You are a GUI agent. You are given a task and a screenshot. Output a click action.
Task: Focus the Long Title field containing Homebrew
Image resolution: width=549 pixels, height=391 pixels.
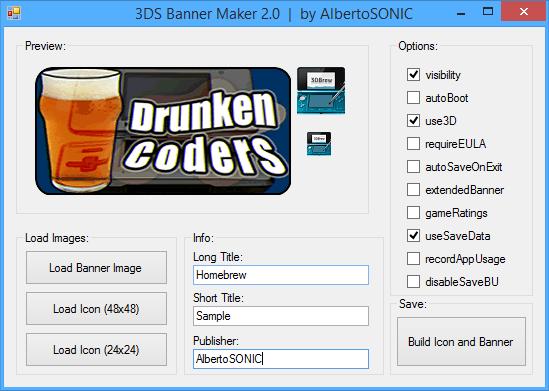point(281,275)
